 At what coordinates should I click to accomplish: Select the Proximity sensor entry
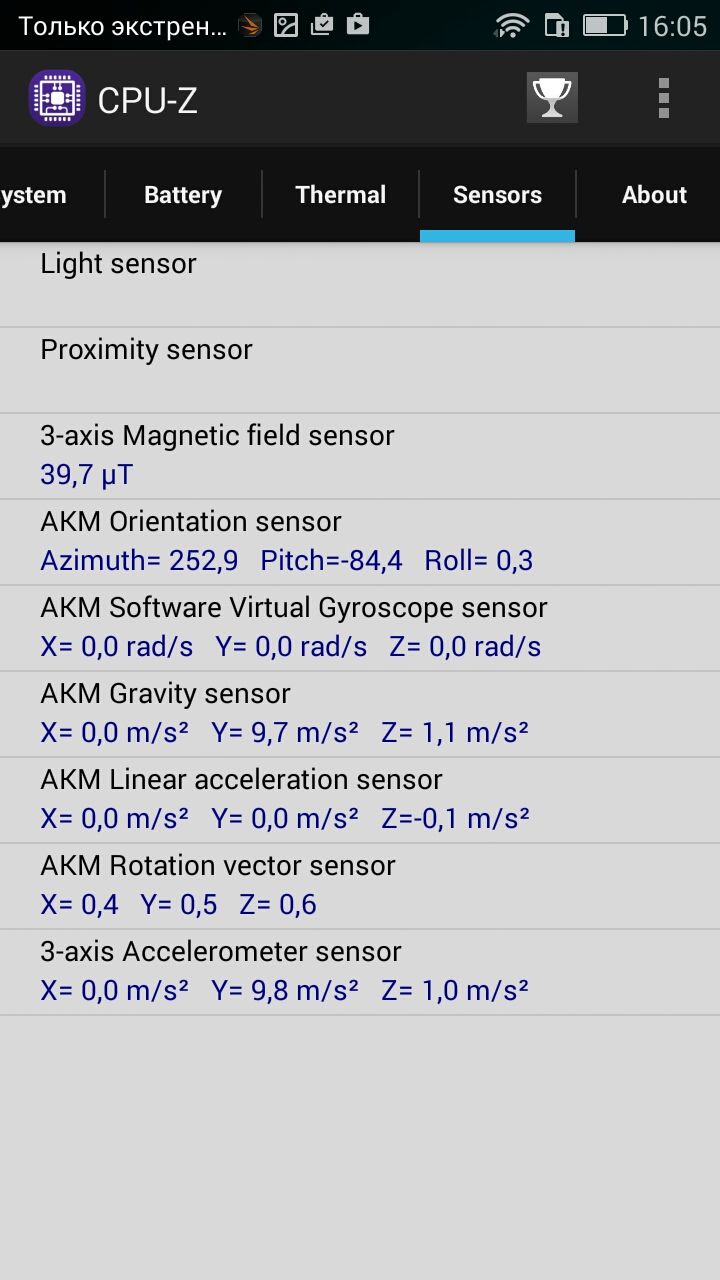click(360, 370)
